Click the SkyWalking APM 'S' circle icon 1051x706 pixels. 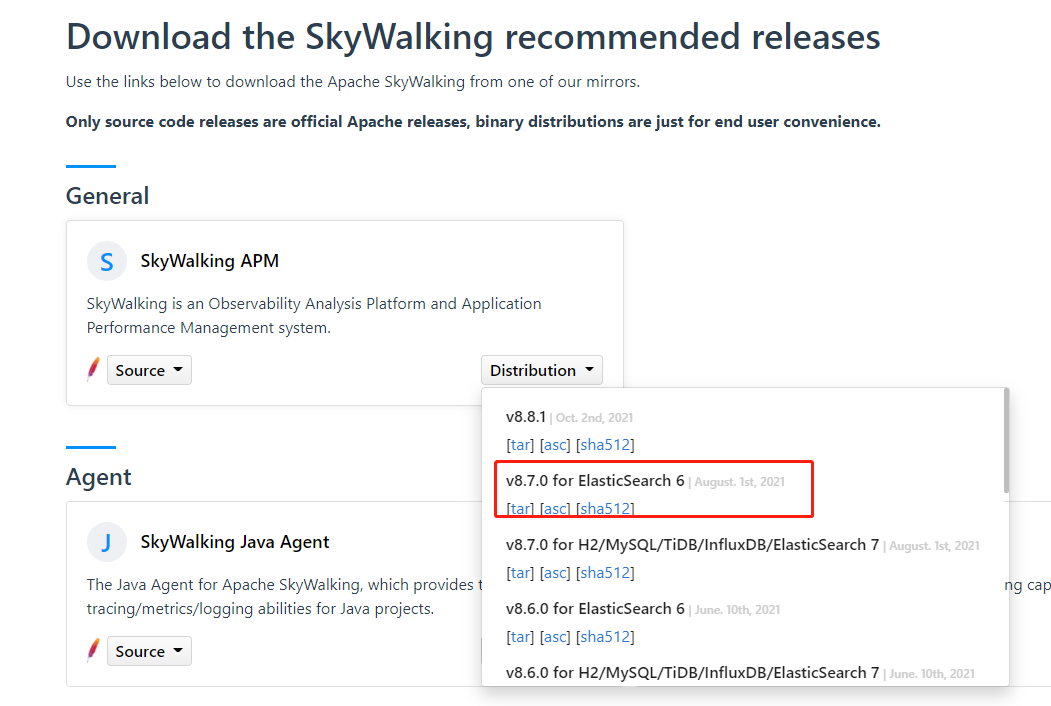107,262
